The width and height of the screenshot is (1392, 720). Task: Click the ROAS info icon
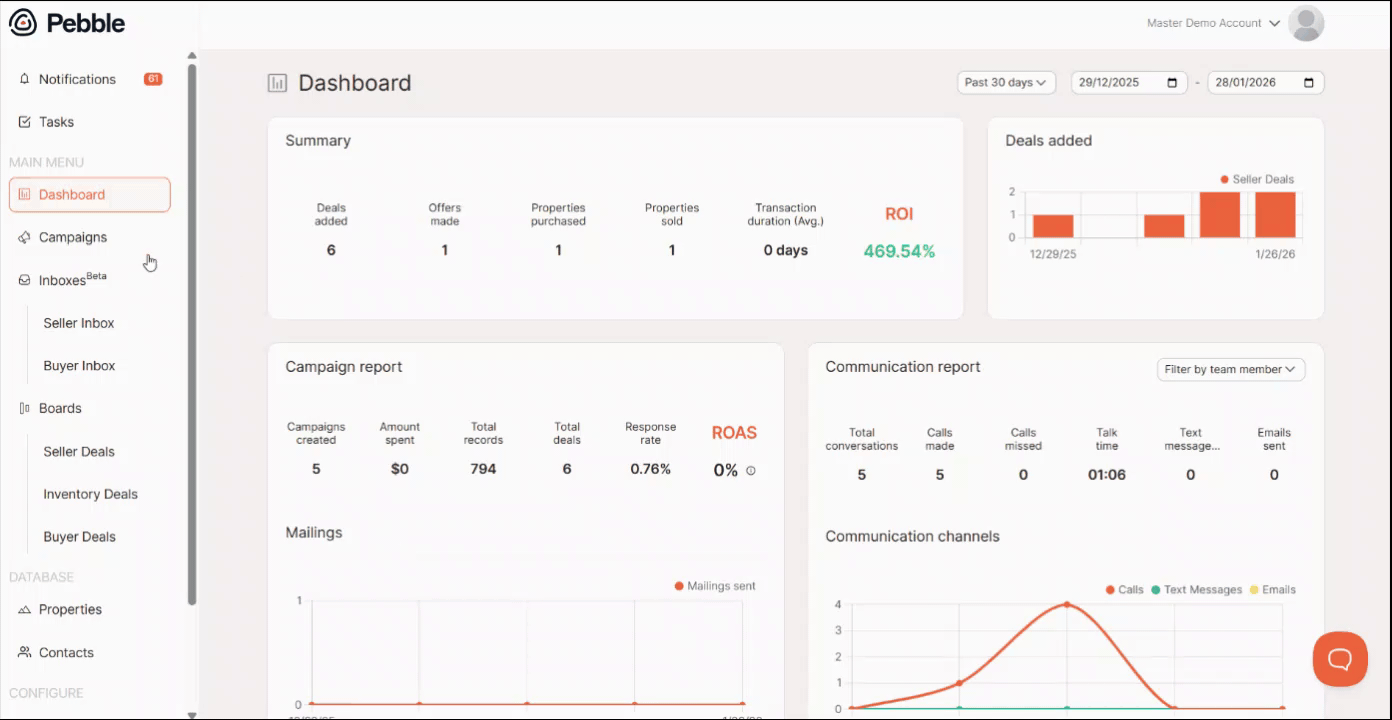(751, 470)
